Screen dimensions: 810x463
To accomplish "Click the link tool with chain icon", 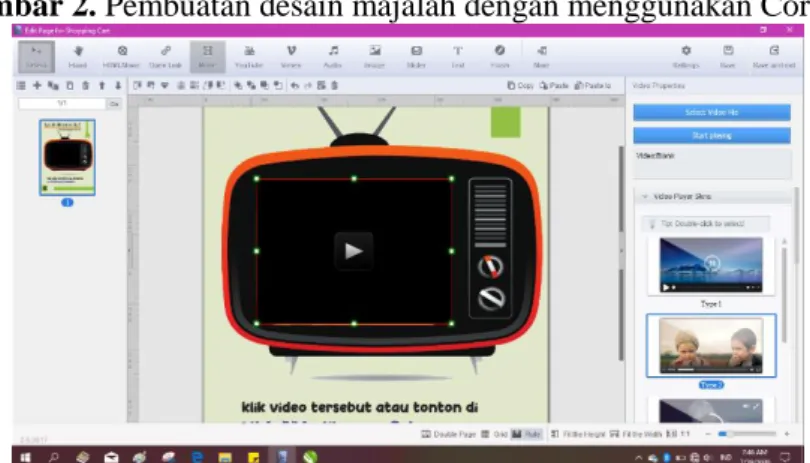I will 165,57.
